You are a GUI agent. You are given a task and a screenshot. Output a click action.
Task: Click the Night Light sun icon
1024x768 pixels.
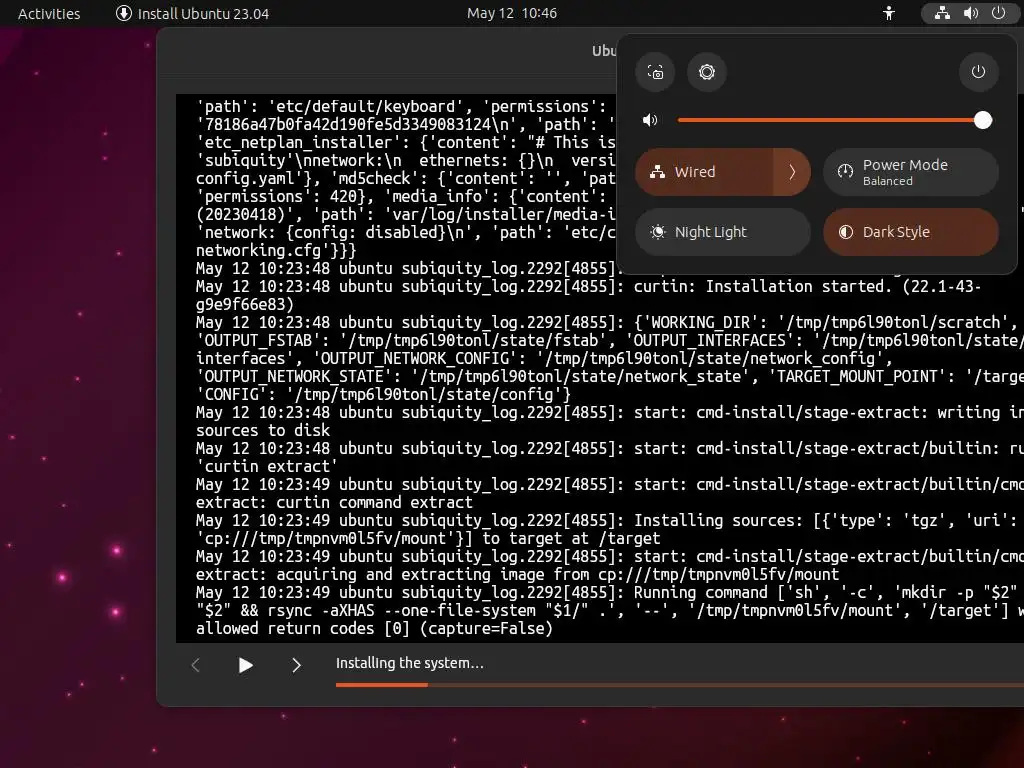point(658,232)
